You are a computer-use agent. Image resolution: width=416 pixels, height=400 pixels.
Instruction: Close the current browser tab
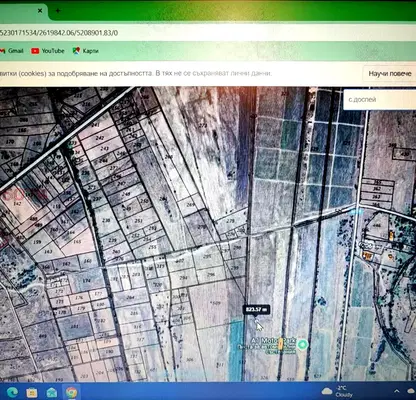40,11
